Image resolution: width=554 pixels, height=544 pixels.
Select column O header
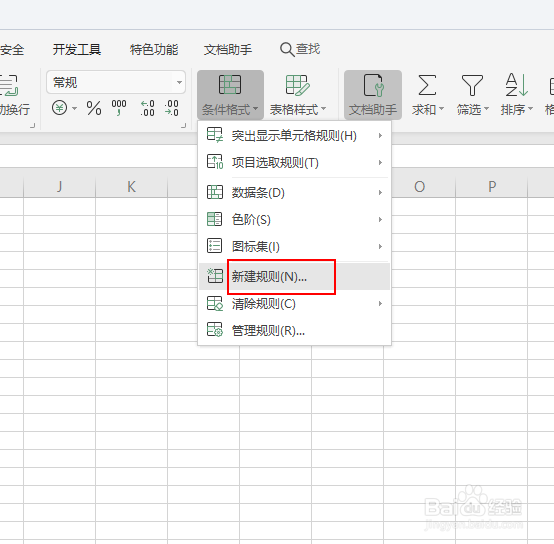tap(420, 187)
